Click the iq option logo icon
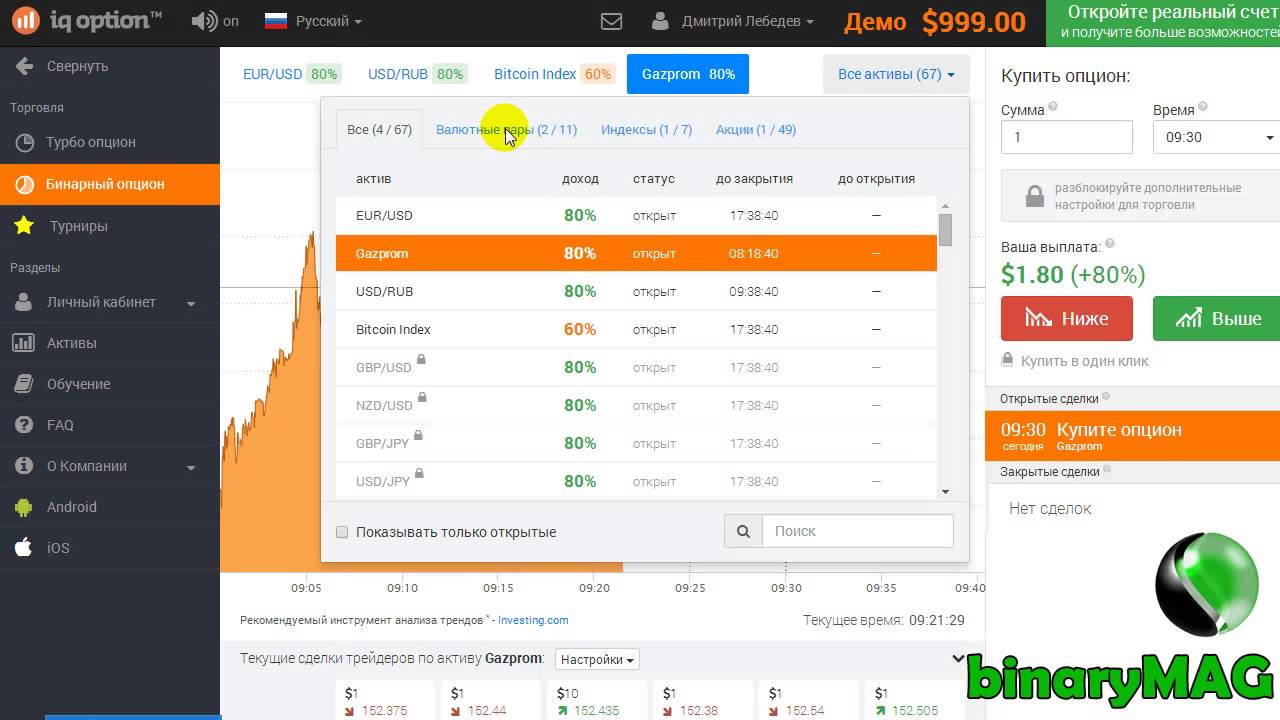This screenshot has width=1280, height=720. (x=27, y=20)
